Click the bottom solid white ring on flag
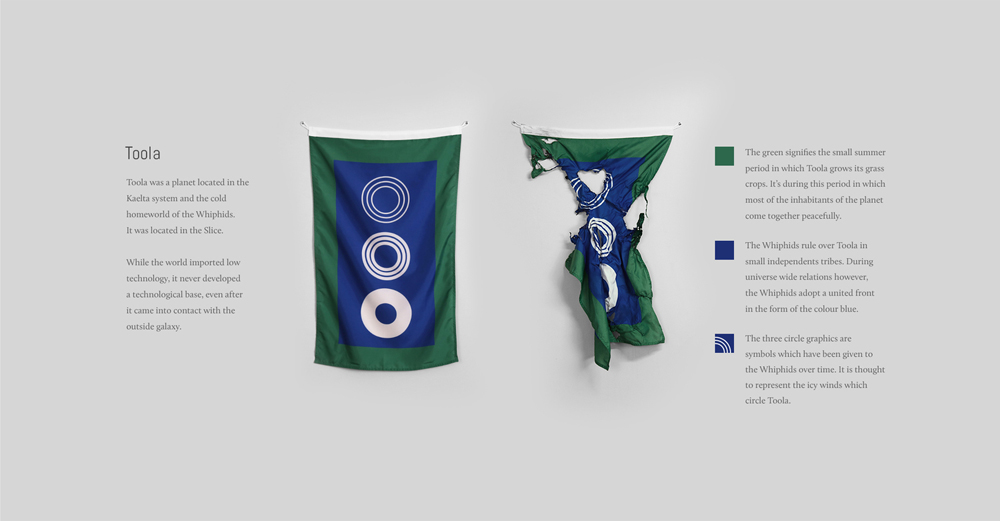 [x=386, y=313]
